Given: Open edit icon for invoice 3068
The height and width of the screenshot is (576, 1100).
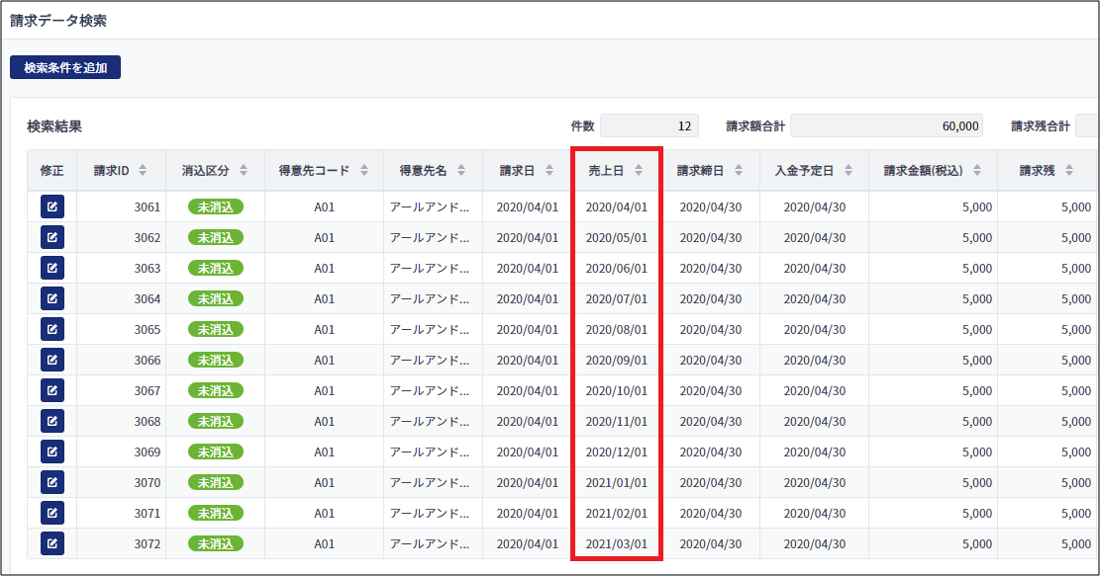Looking at the screenshot, I should click(52, 421).
